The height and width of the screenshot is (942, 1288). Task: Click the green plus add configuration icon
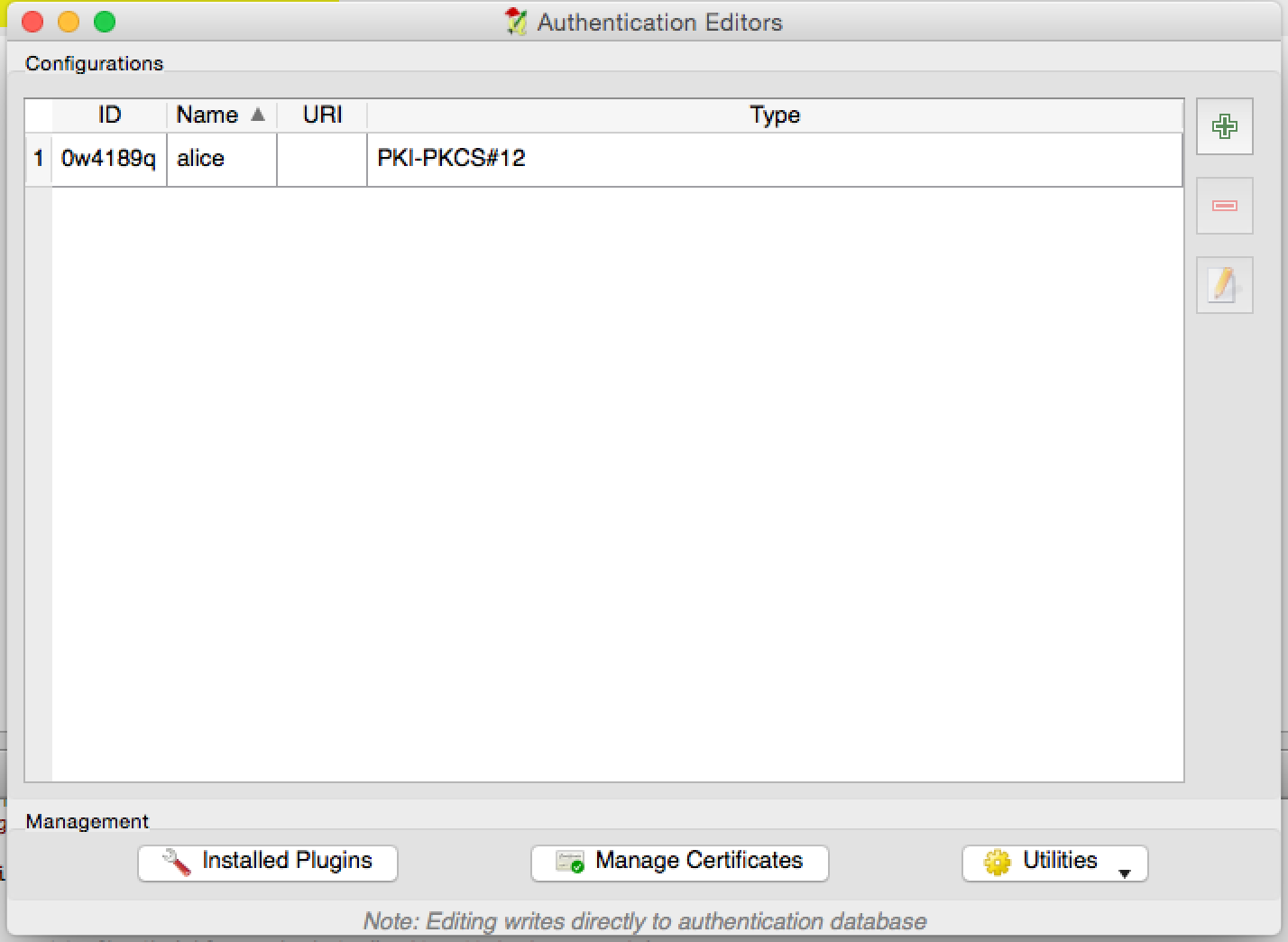point(1224,126)
